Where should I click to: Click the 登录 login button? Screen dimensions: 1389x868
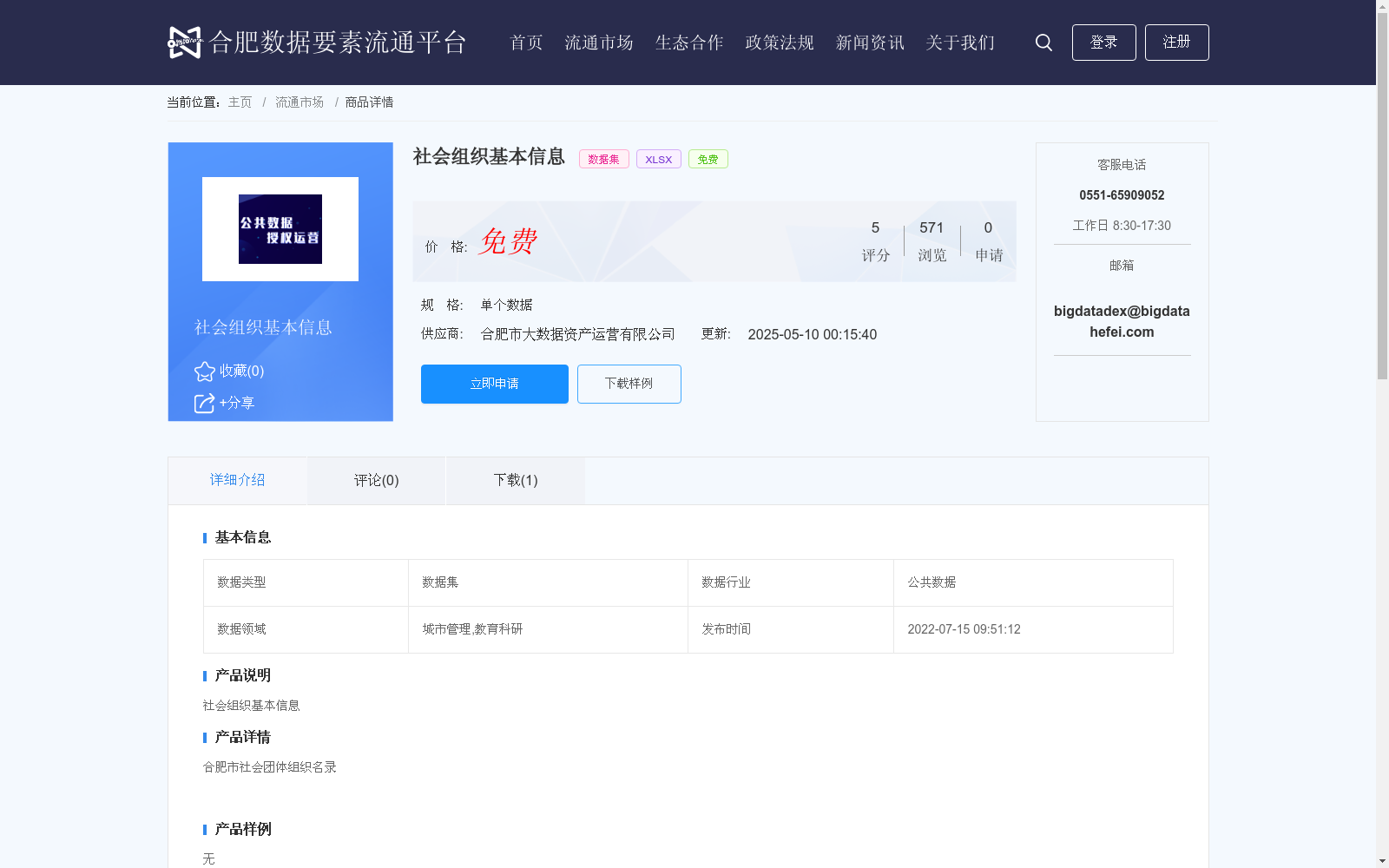click(1104, 43)
